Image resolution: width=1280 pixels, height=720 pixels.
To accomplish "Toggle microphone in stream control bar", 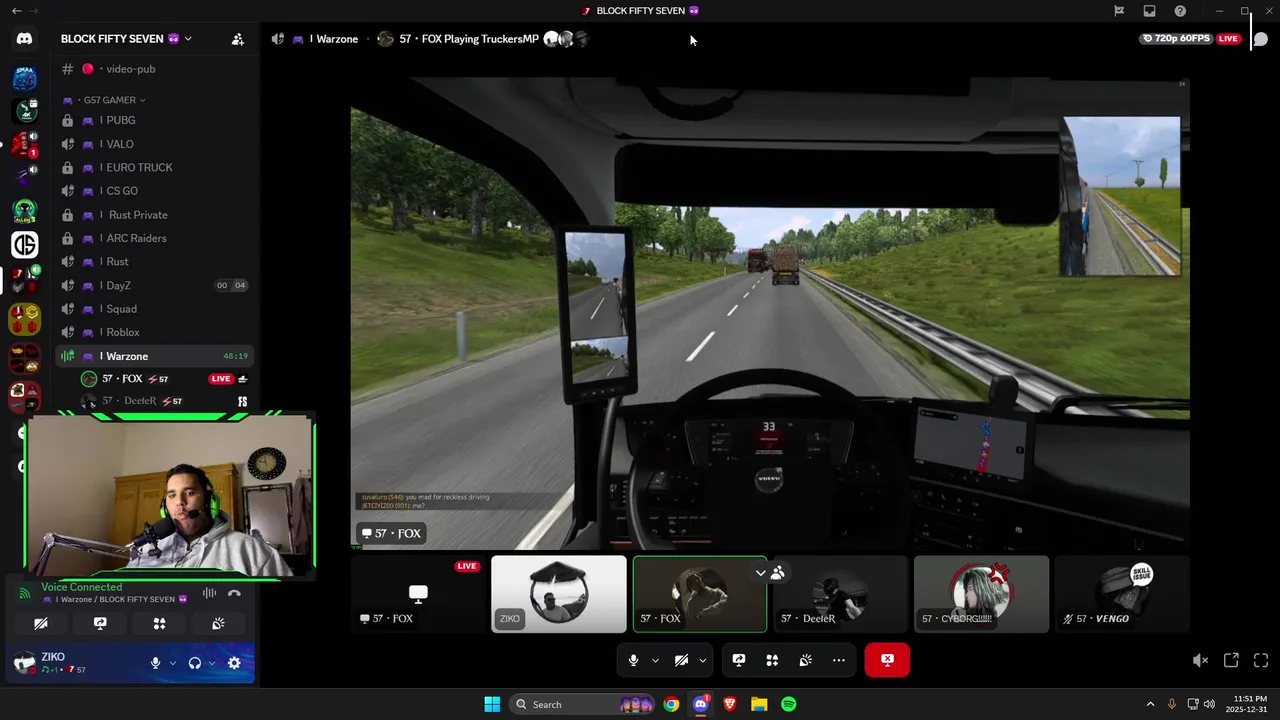I will click(633, 660).
